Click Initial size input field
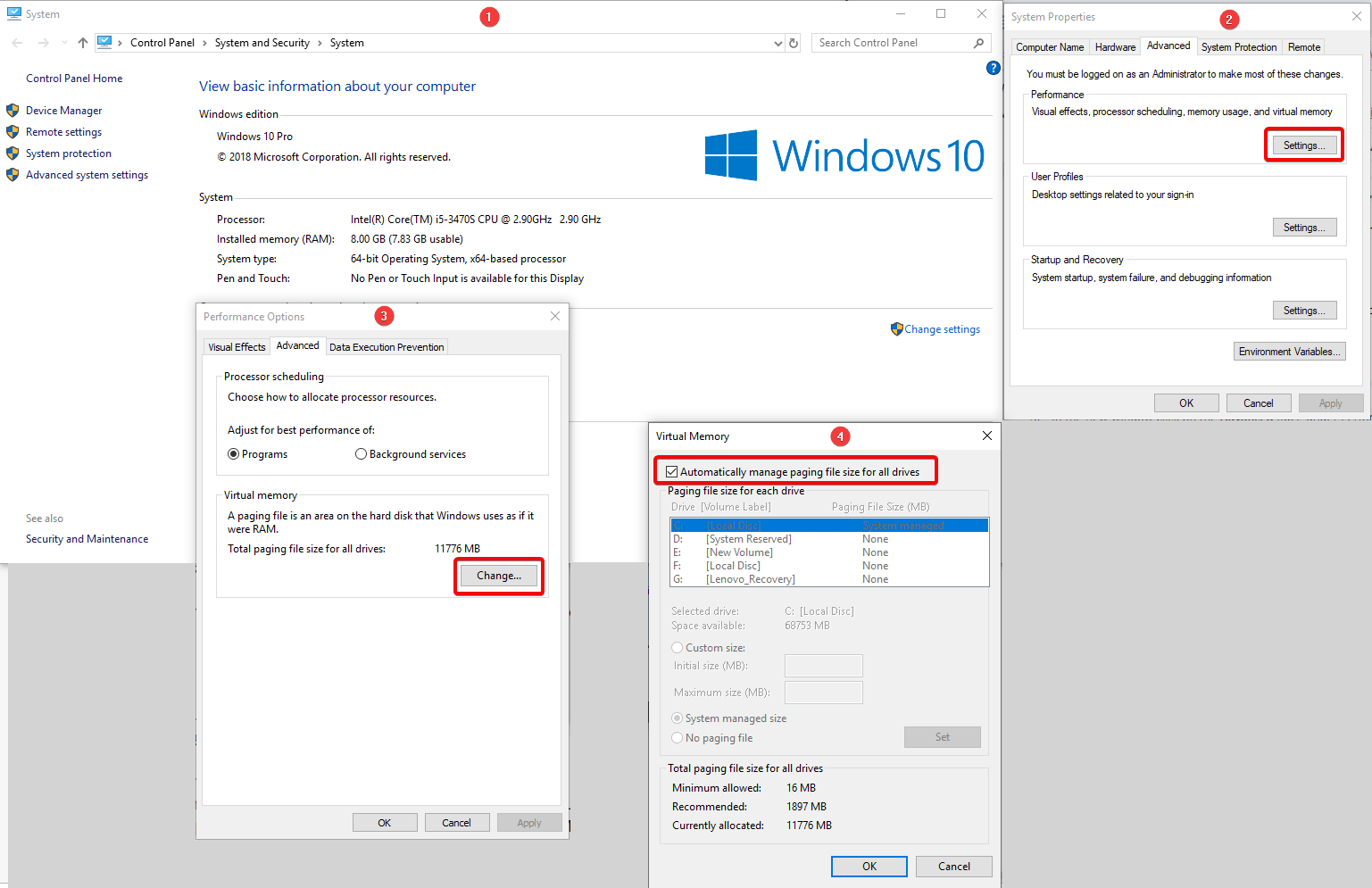1372x888 pixels. (824, 666)
